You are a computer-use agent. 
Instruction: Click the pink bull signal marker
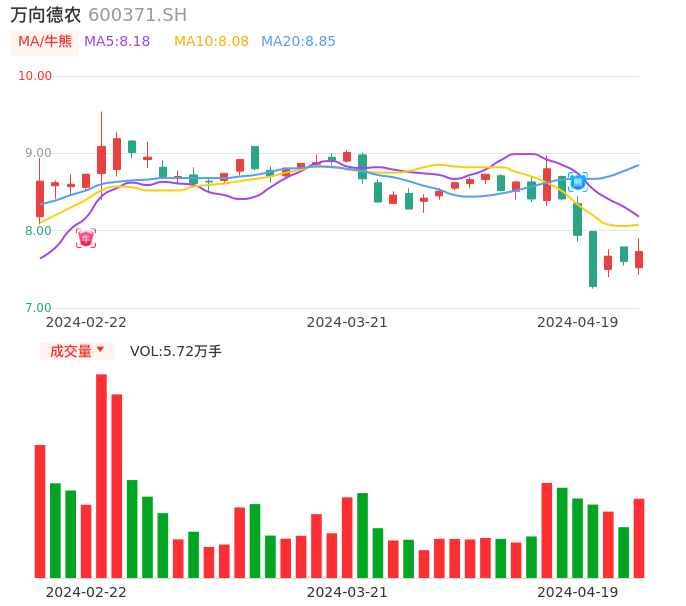click(x=86, y=238)
